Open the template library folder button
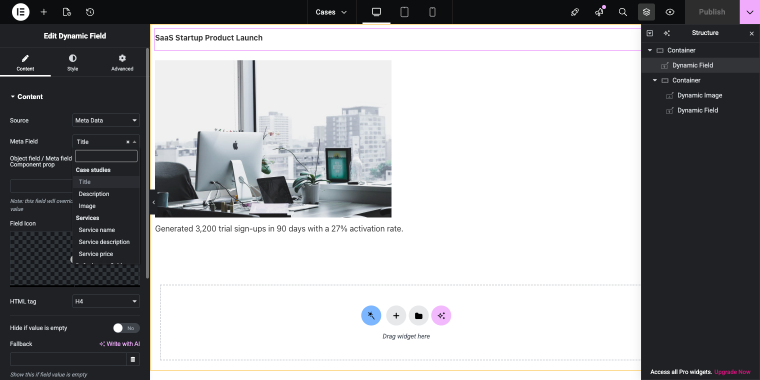Viewport: 760px width, 380px height. [x=419, y=316]
